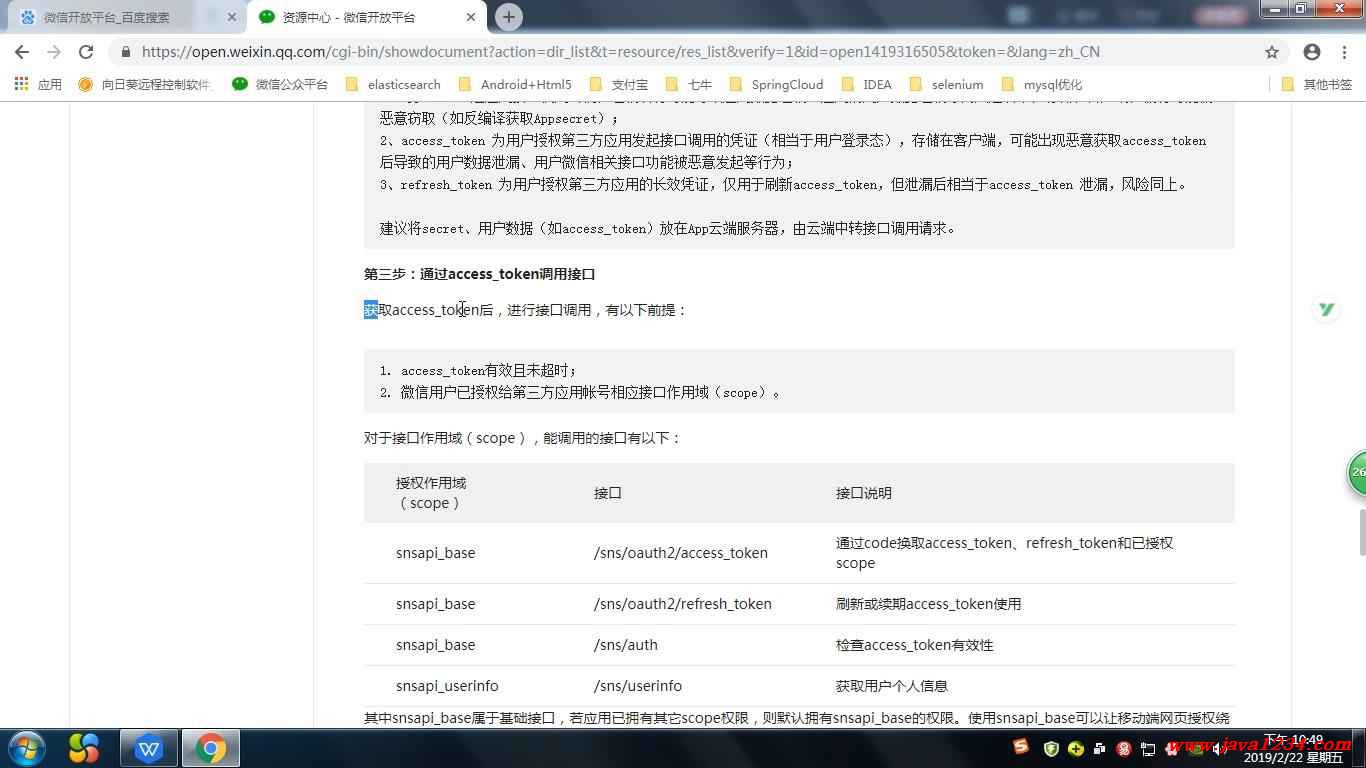
Task: Click snsapi_userinfo scope cell
Action: (x=447, y=686)
